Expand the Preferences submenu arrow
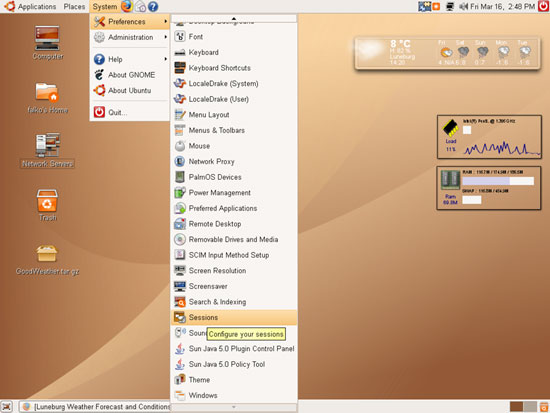 click(166, 21)
